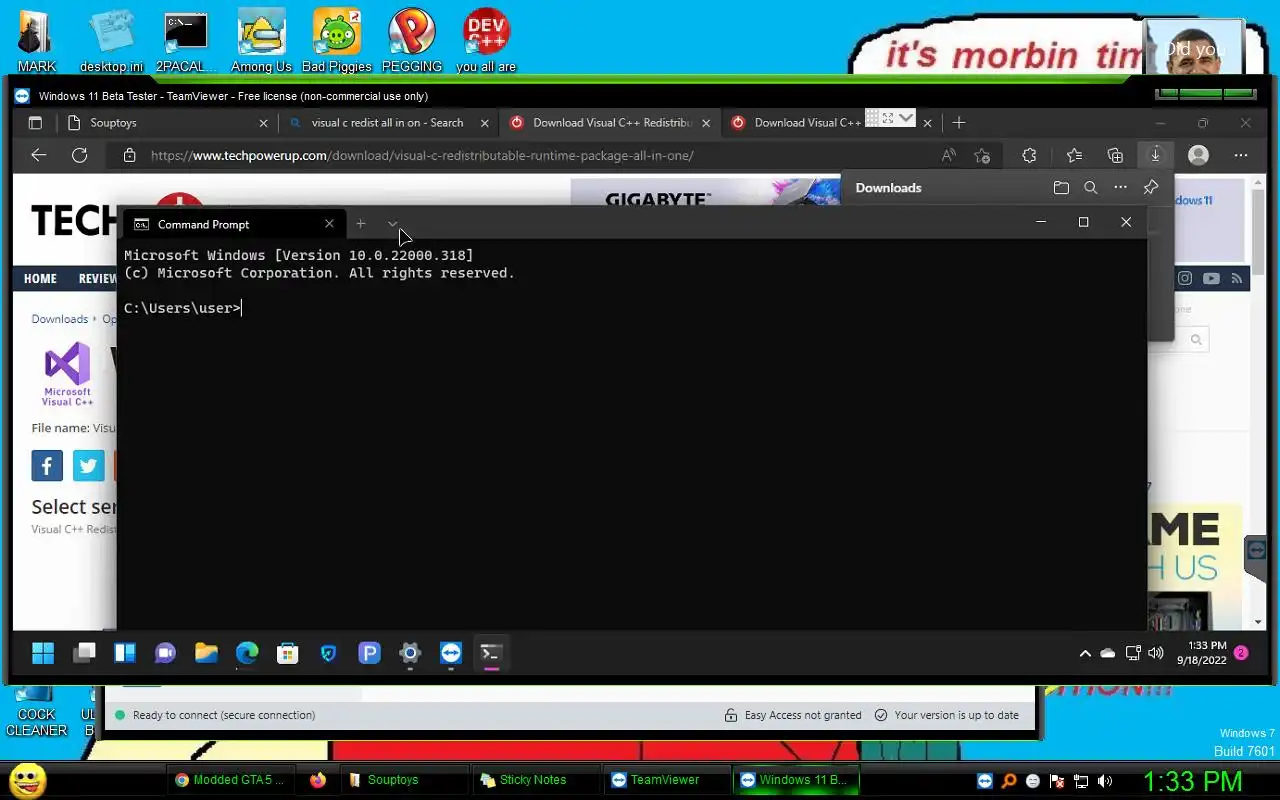This screenshot has height=800, width=1280.
Task: Click the YouTube icon on TechPowerUp page
Action: [x=1211, y=278]
